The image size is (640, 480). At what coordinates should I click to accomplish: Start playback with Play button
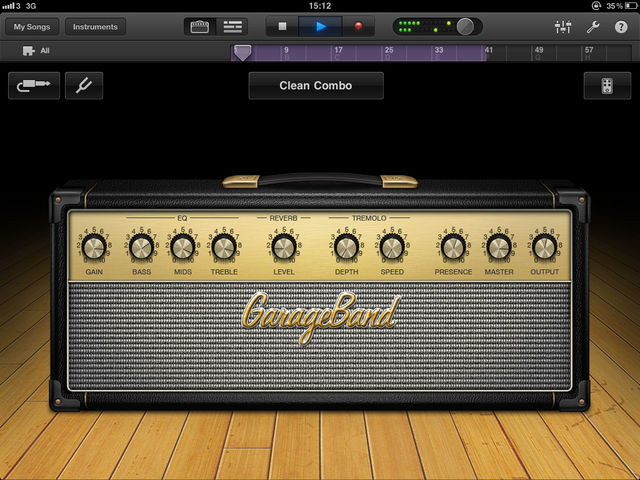coord(321,27)
